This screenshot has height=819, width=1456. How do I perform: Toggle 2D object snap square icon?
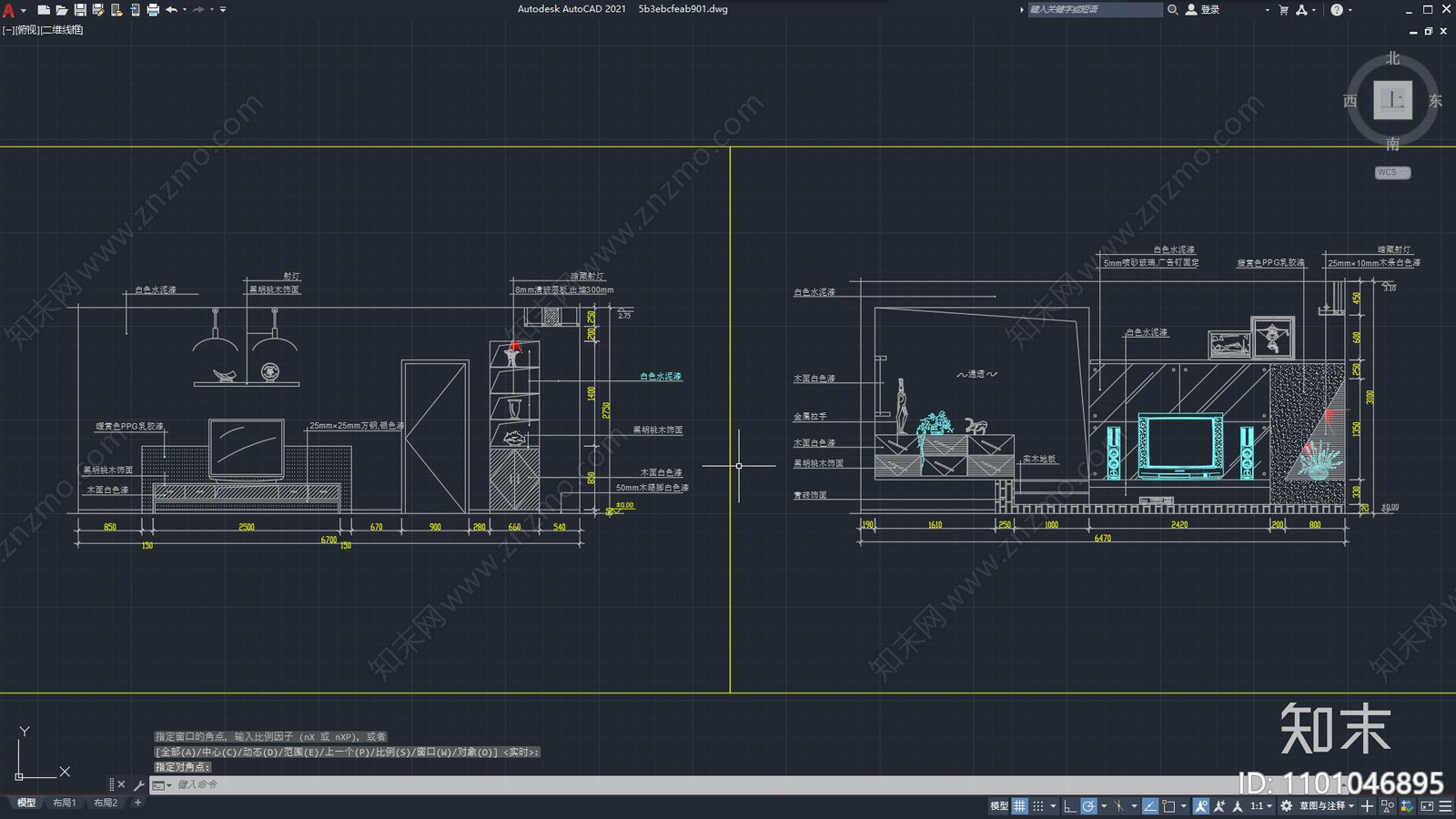pos(1168,805)
